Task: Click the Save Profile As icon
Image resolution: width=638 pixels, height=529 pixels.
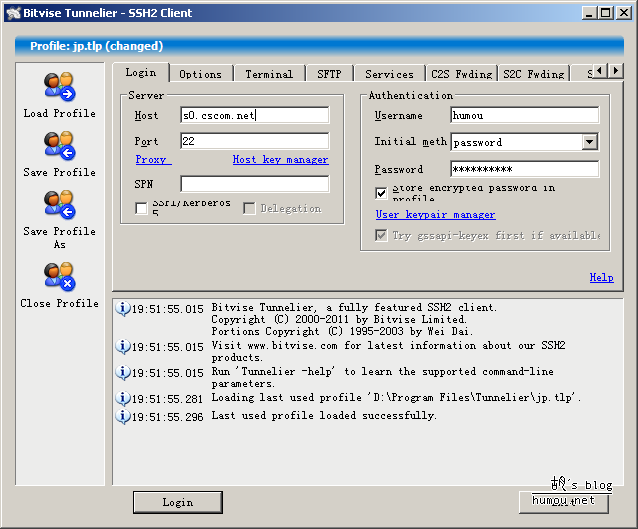Action: (x=60, y=205)
